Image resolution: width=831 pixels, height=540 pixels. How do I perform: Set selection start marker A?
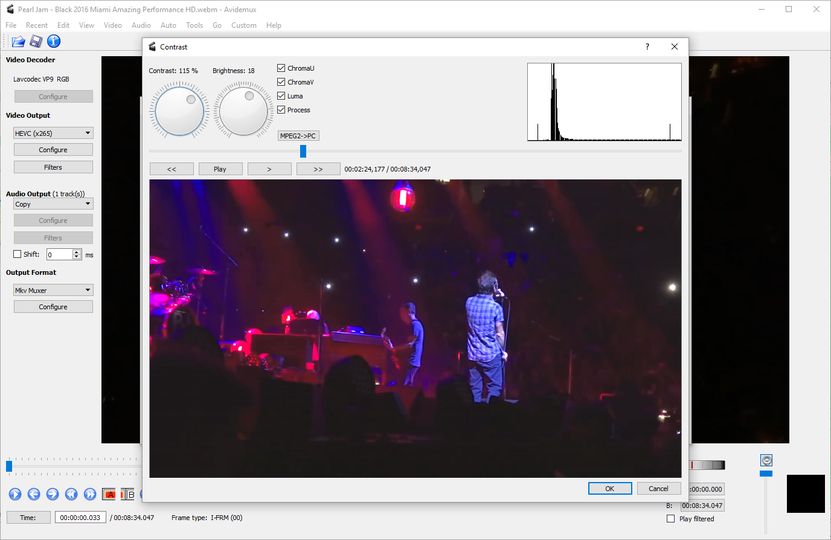109,494
